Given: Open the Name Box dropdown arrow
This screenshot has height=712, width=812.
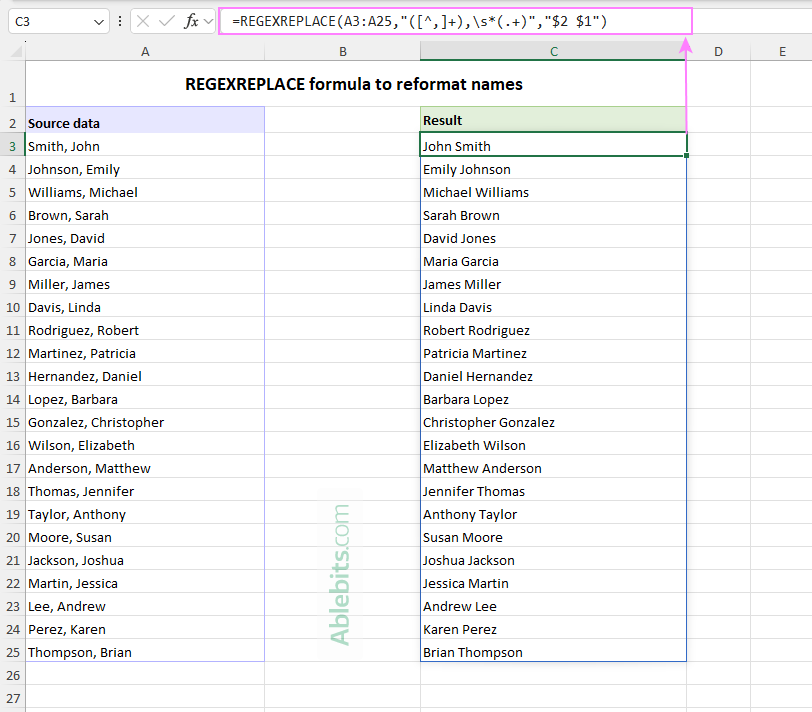Looking at the screenshot, I should [x=98, y=22].
